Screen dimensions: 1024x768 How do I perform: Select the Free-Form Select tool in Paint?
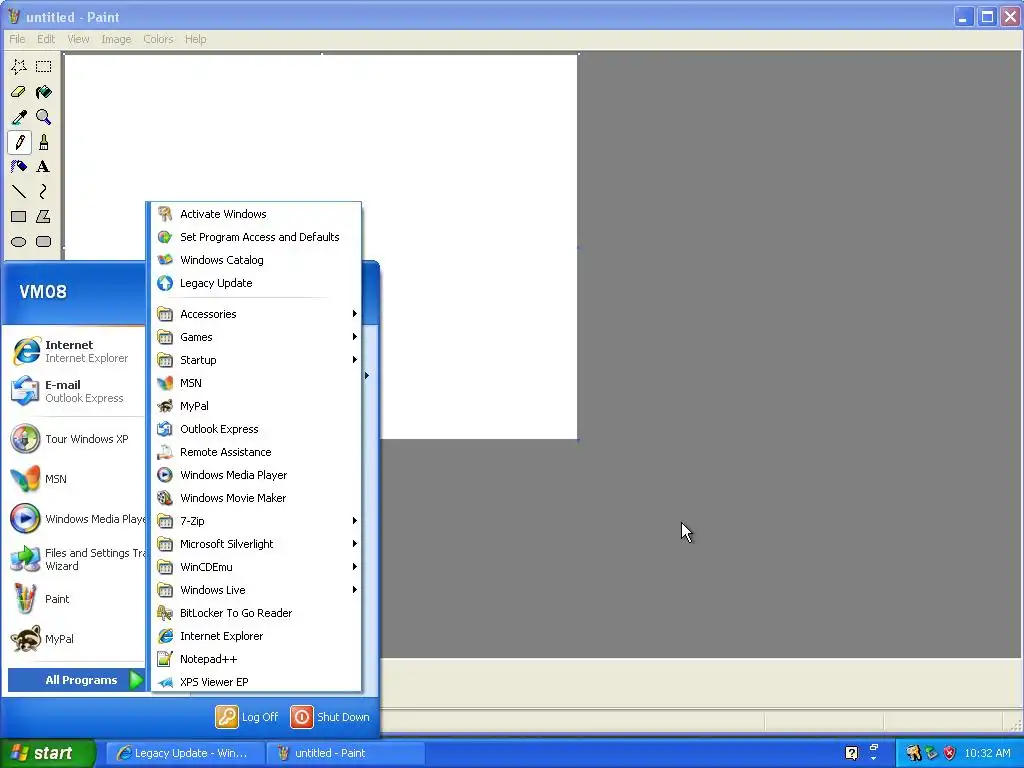(19, 67)
